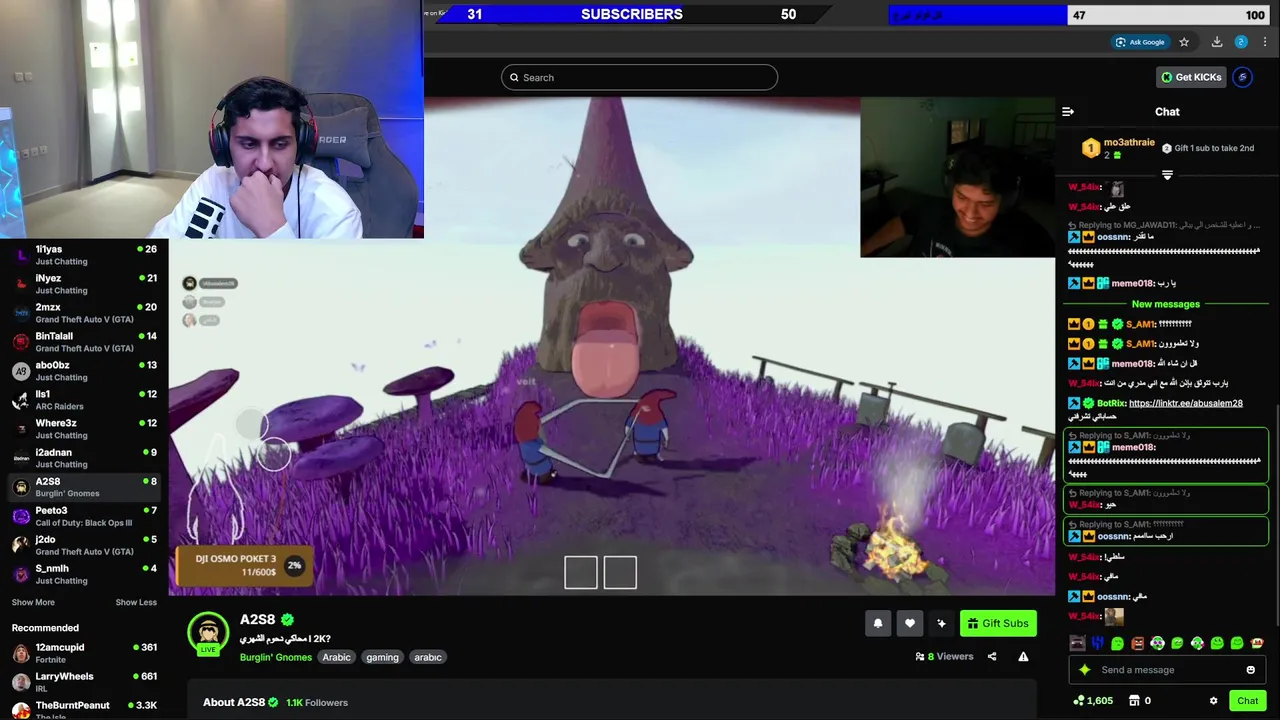Click the 8 Viewers count
Viewport: 1280px width, 720px height.
point(944,656)
